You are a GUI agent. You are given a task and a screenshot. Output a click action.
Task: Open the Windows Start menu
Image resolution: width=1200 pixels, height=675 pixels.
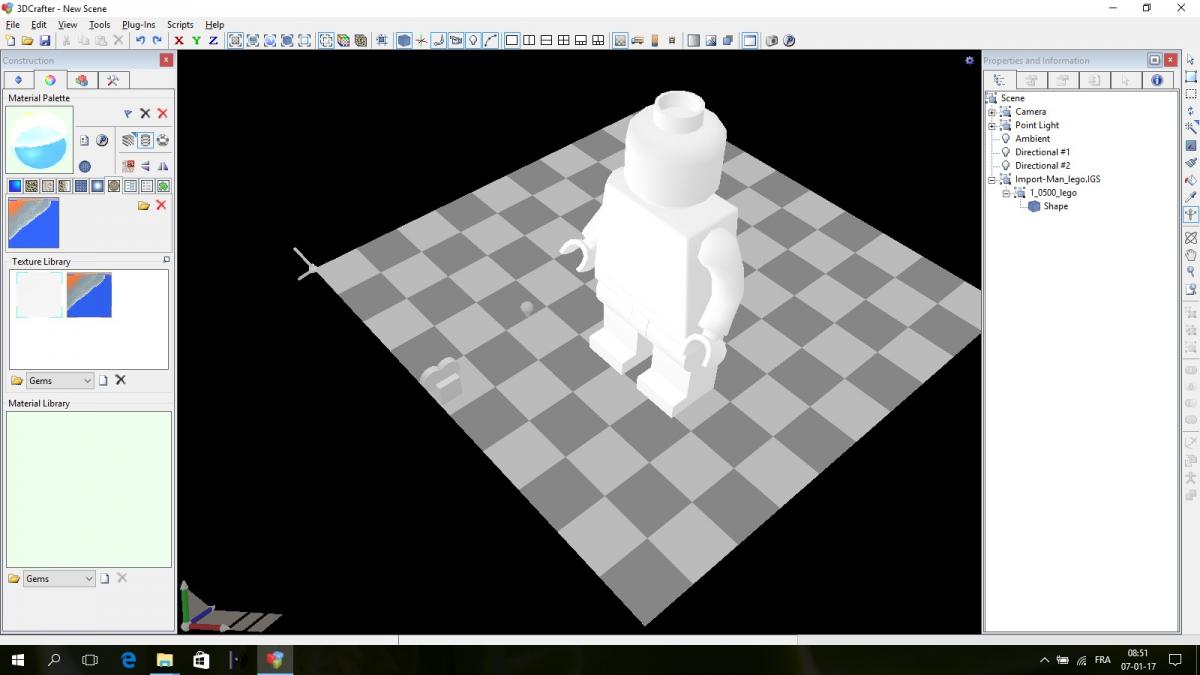point(18,660)
